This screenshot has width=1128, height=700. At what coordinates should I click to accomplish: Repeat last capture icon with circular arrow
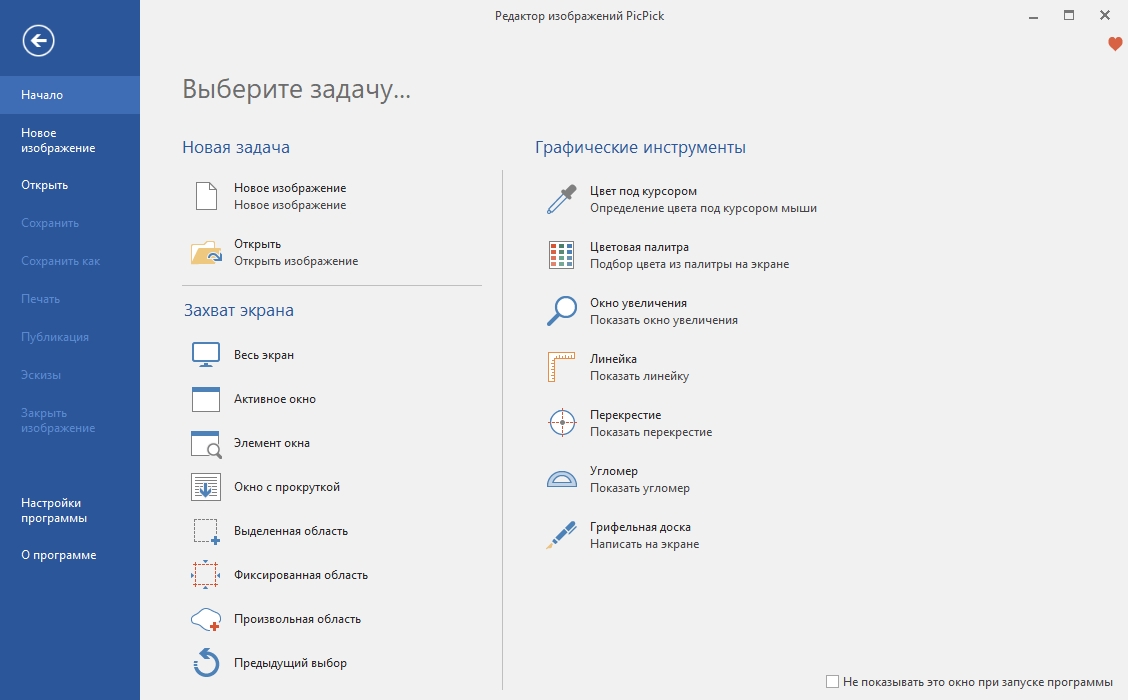(205, 663)
